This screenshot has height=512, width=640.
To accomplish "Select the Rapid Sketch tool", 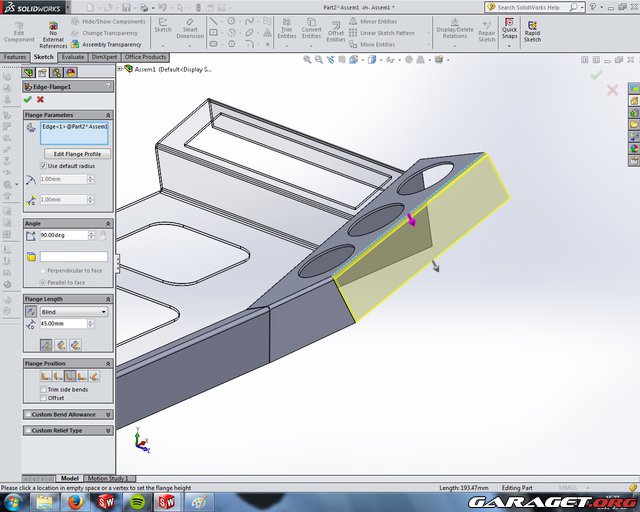I will 532,30.
